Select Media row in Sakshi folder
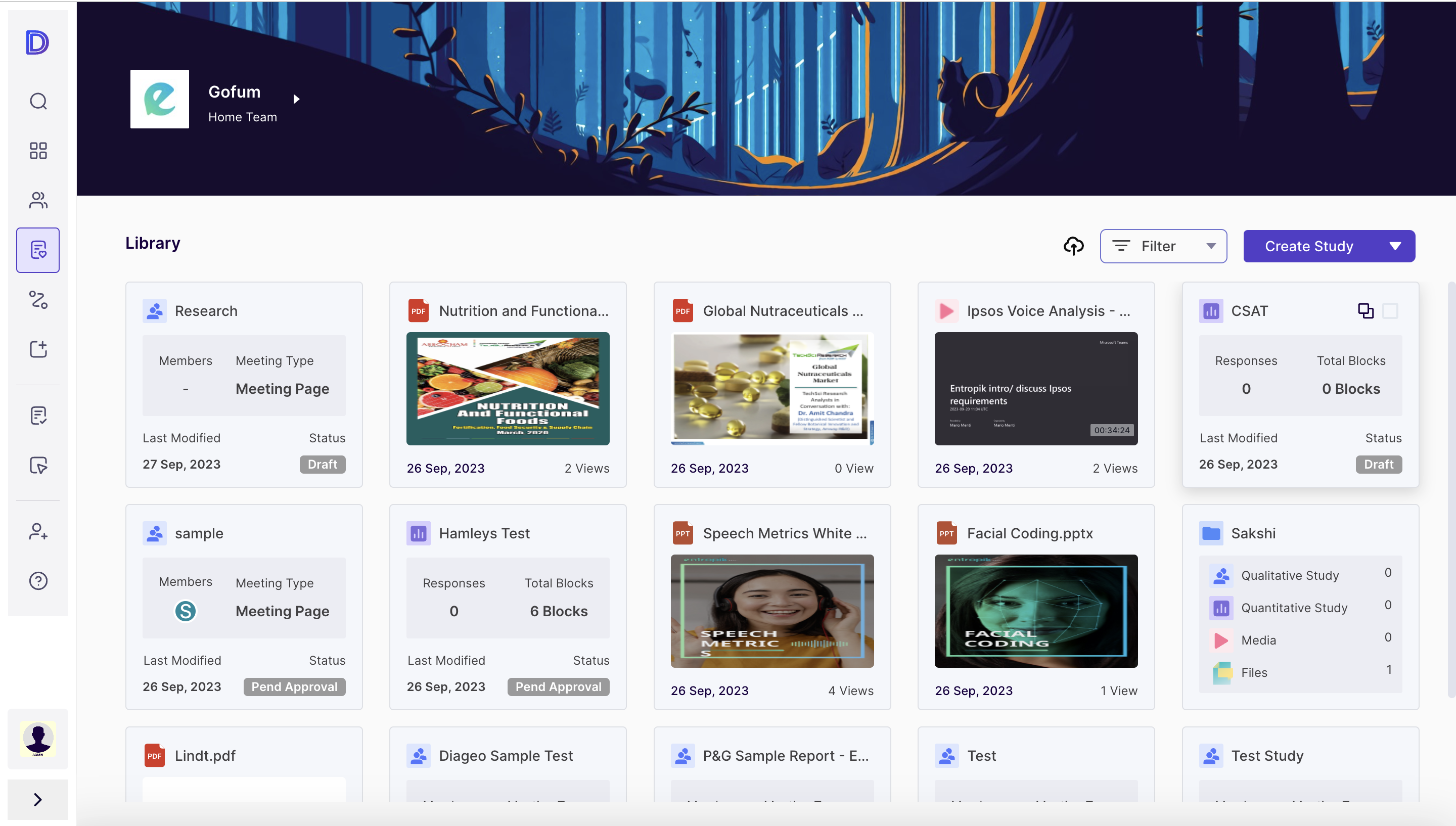The image size is (1456, 826). click(1300, 639)
